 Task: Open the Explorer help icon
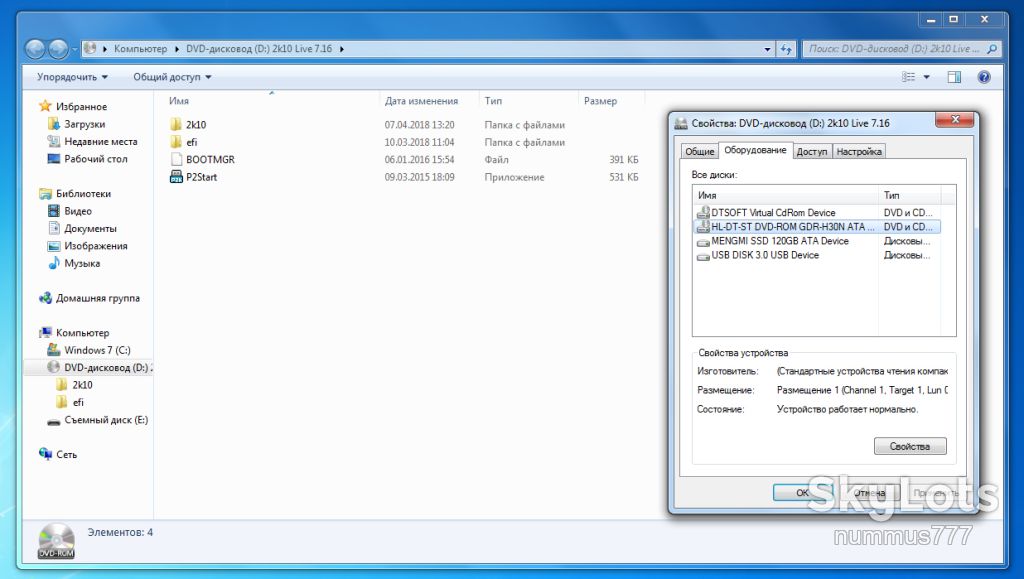[x=984, y=77]
